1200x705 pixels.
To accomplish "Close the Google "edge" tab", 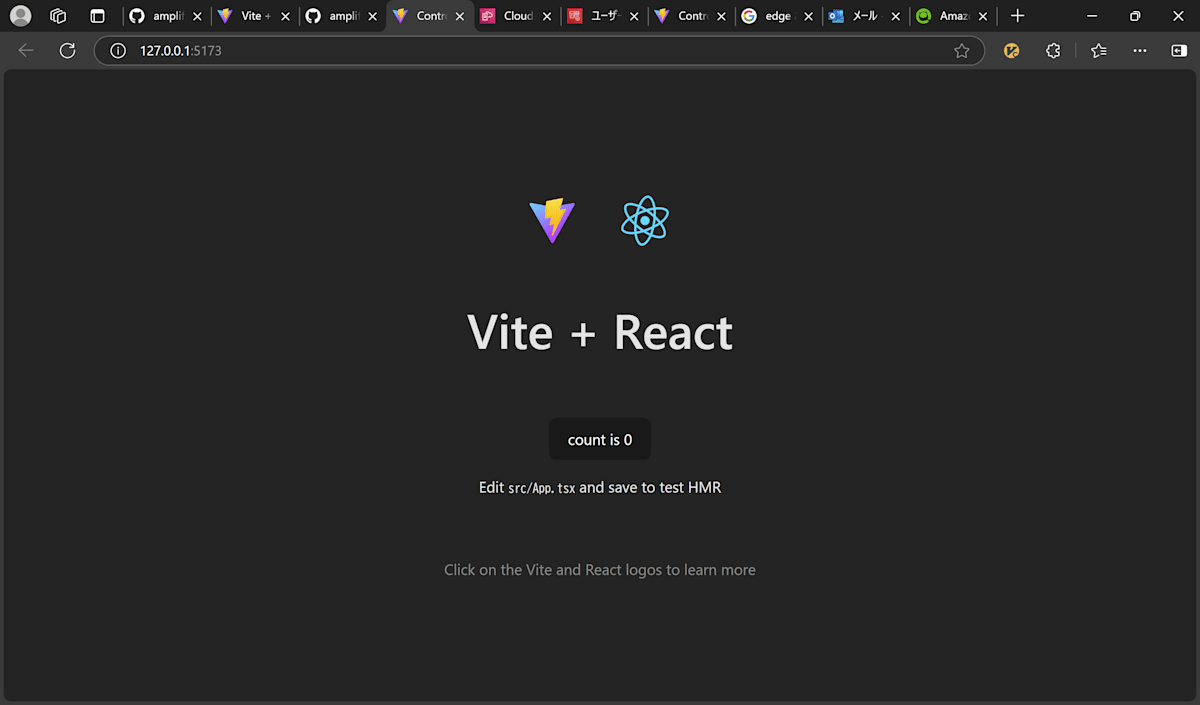I will click(x=809, y=17).
